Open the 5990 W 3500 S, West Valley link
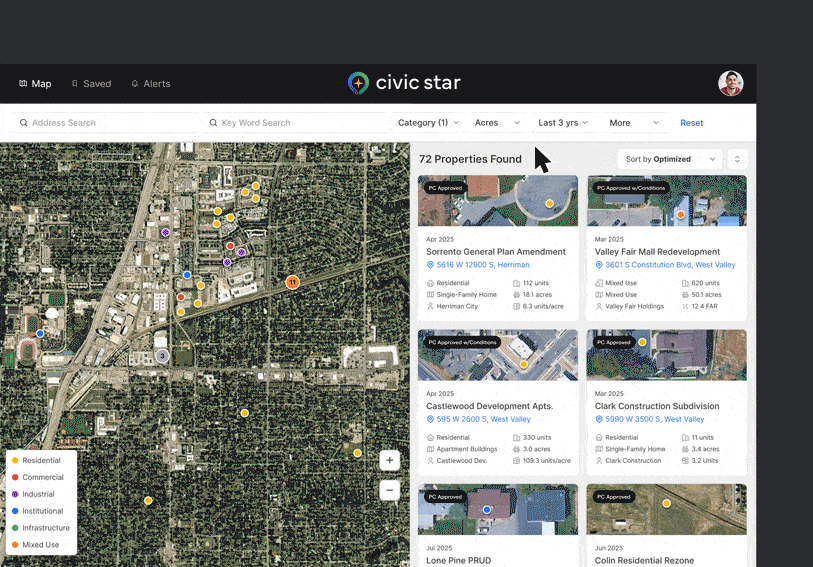 (654, 419)
